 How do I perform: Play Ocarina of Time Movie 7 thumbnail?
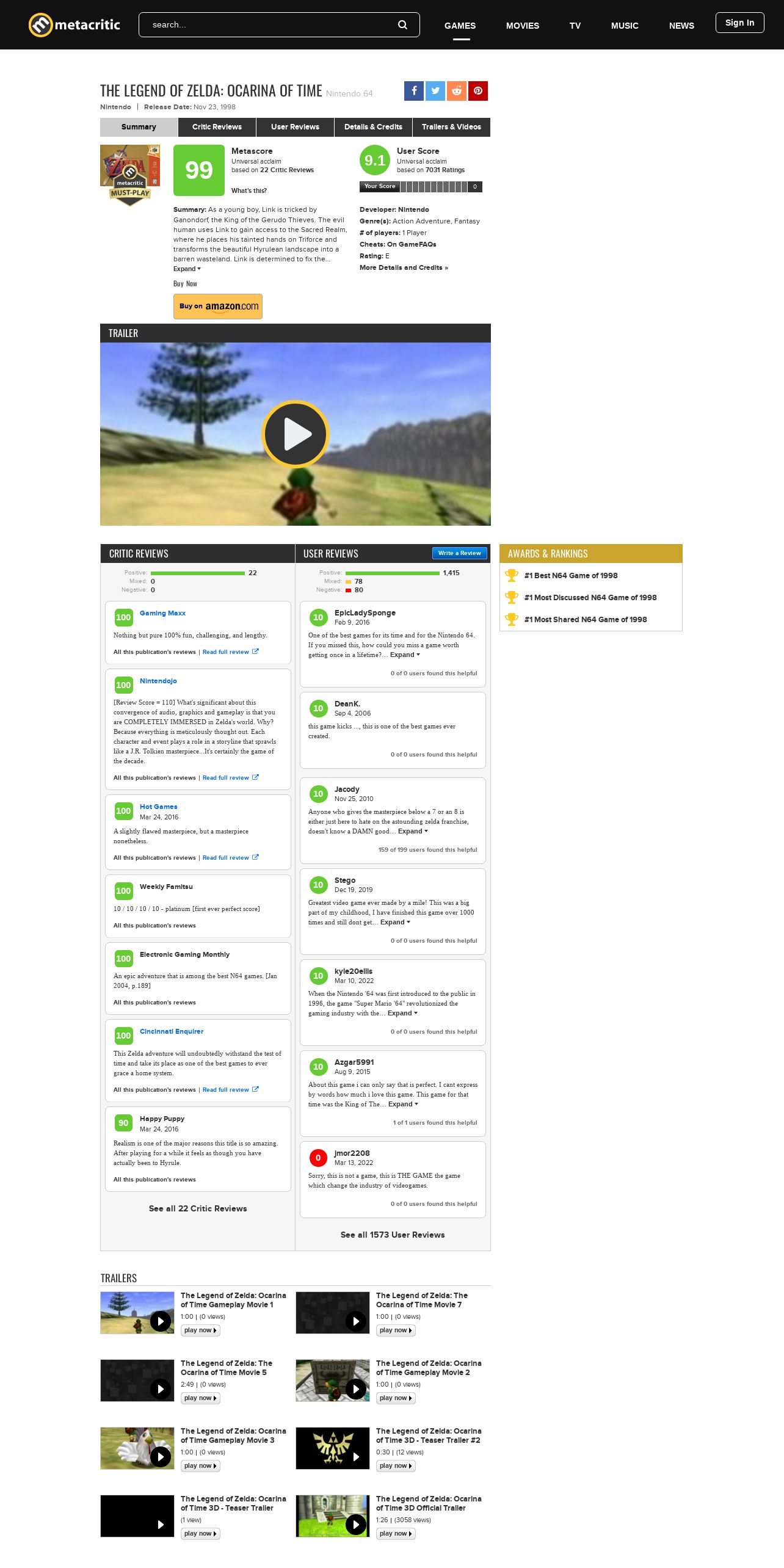click(333, 1313)
